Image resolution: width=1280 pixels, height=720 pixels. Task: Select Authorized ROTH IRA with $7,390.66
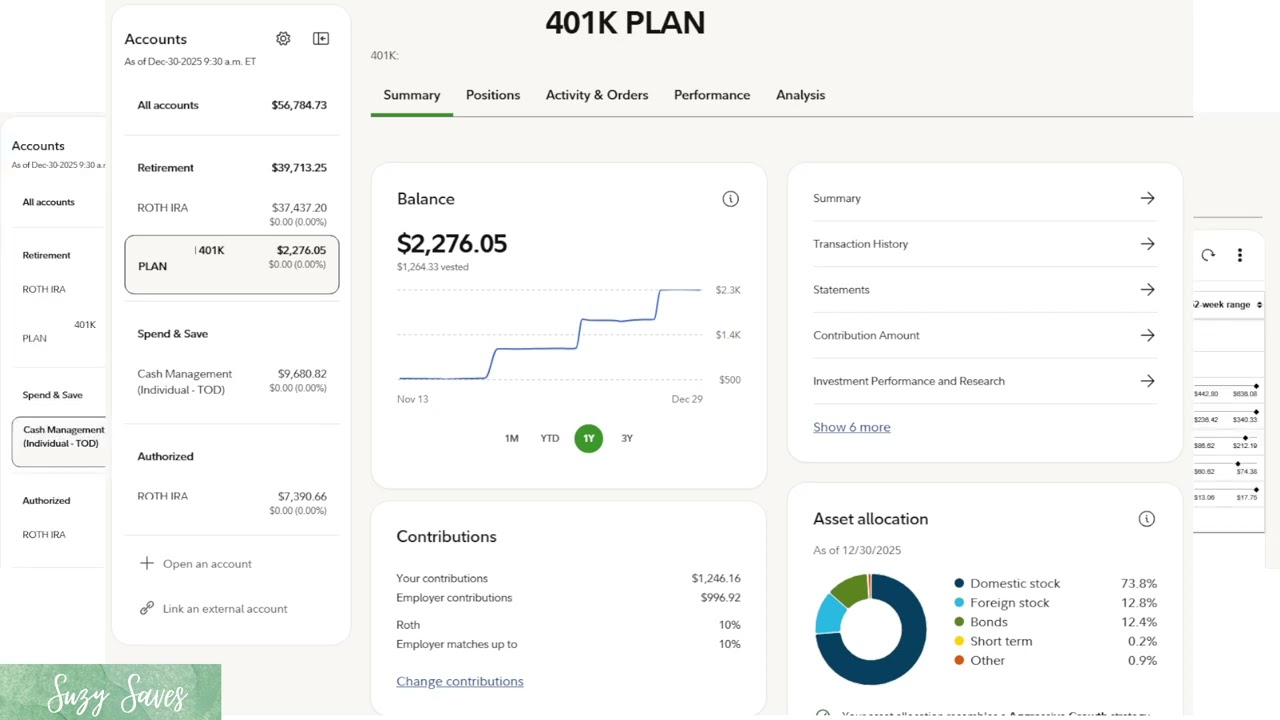[232, 502]
